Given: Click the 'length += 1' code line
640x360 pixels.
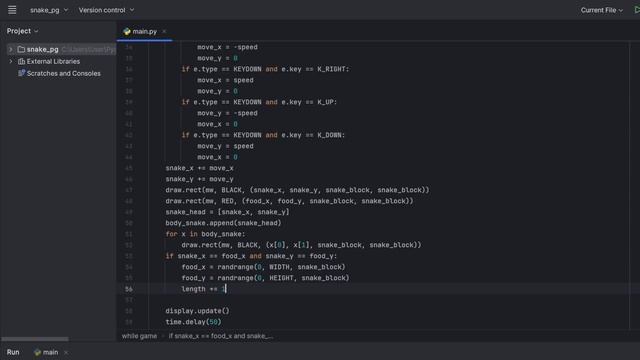Looking at the screenshot, I should [203, 289].
